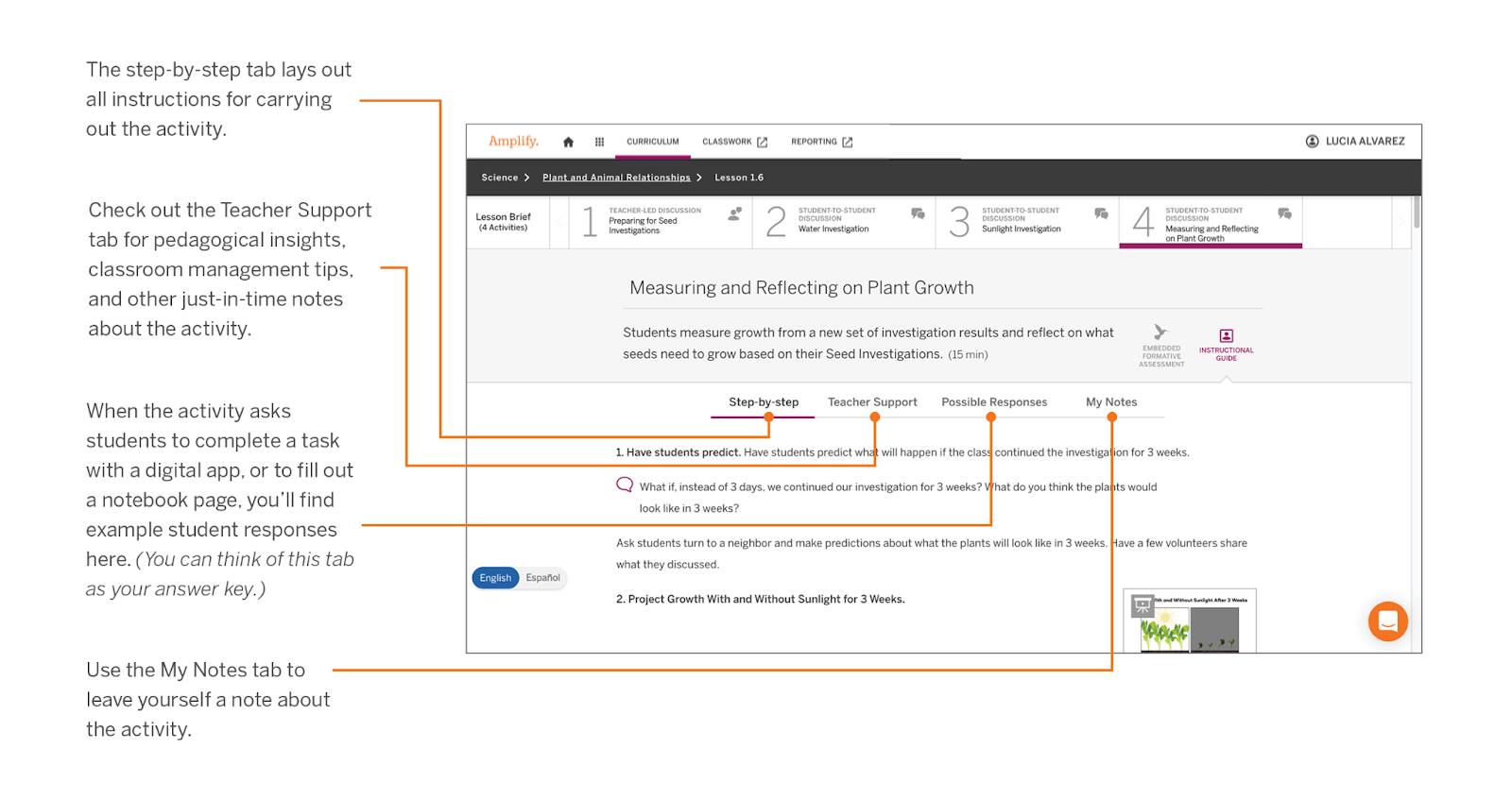The height and width of the screenshot is (800, 1512).
Task: Switch language to English
Action: [495, 578]
